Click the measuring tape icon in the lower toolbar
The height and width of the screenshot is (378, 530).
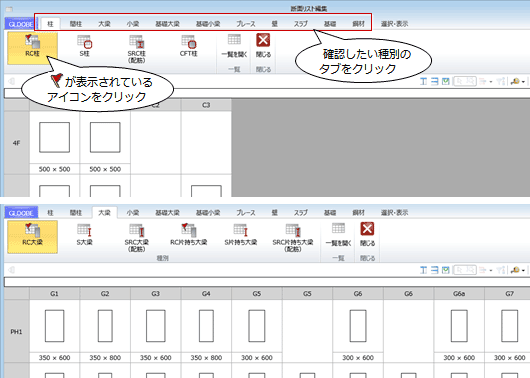(x=515, y=270)
